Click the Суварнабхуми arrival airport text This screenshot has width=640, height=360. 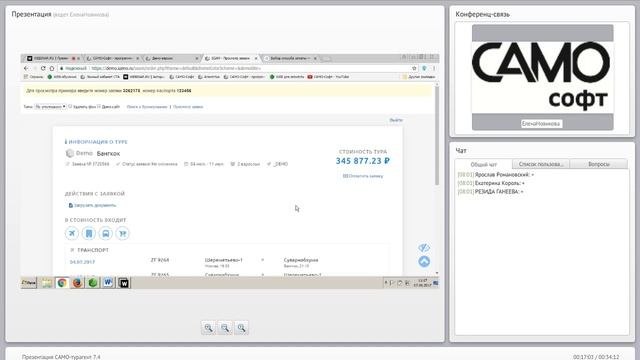pyautogui.click(x=301, y=260)
